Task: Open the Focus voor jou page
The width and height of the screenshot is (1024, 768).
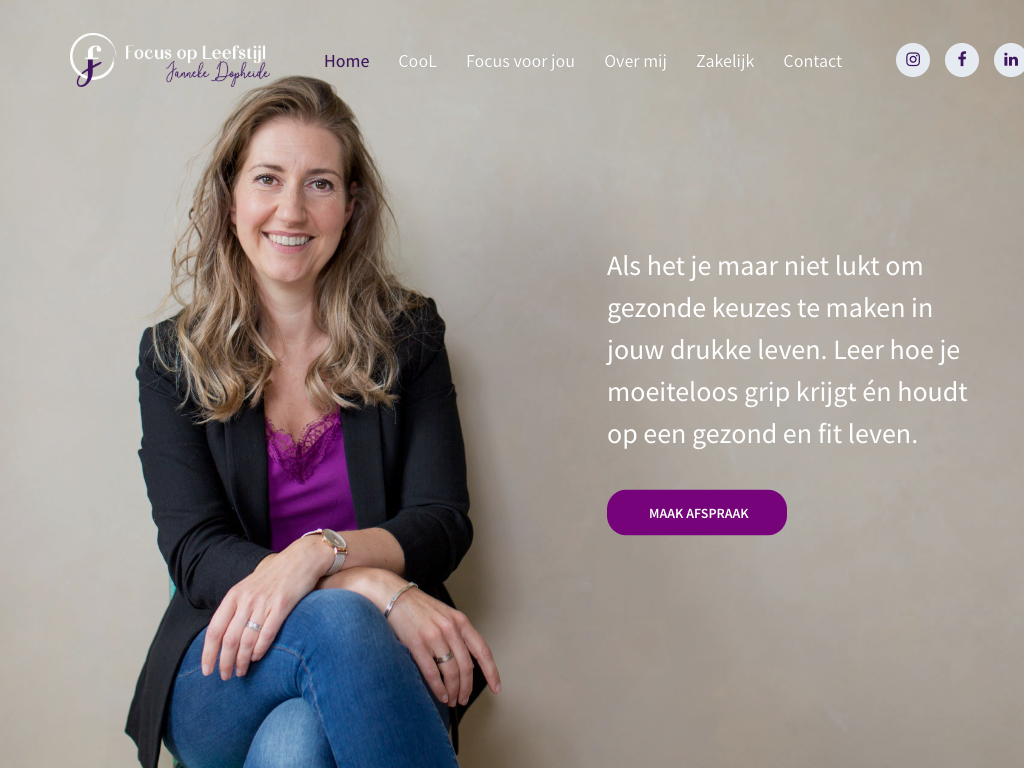Action: pos(520,61)
